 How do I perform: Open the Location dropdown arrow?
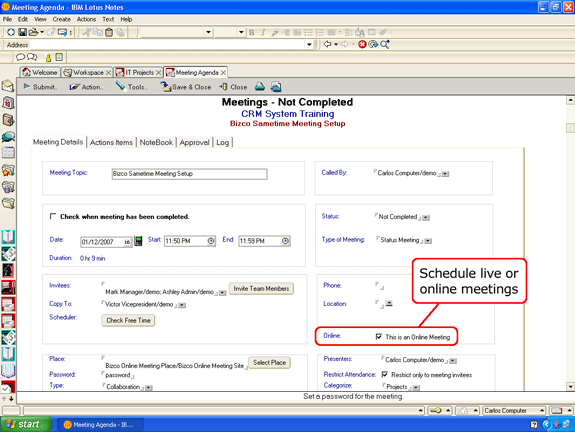(389, 303)
